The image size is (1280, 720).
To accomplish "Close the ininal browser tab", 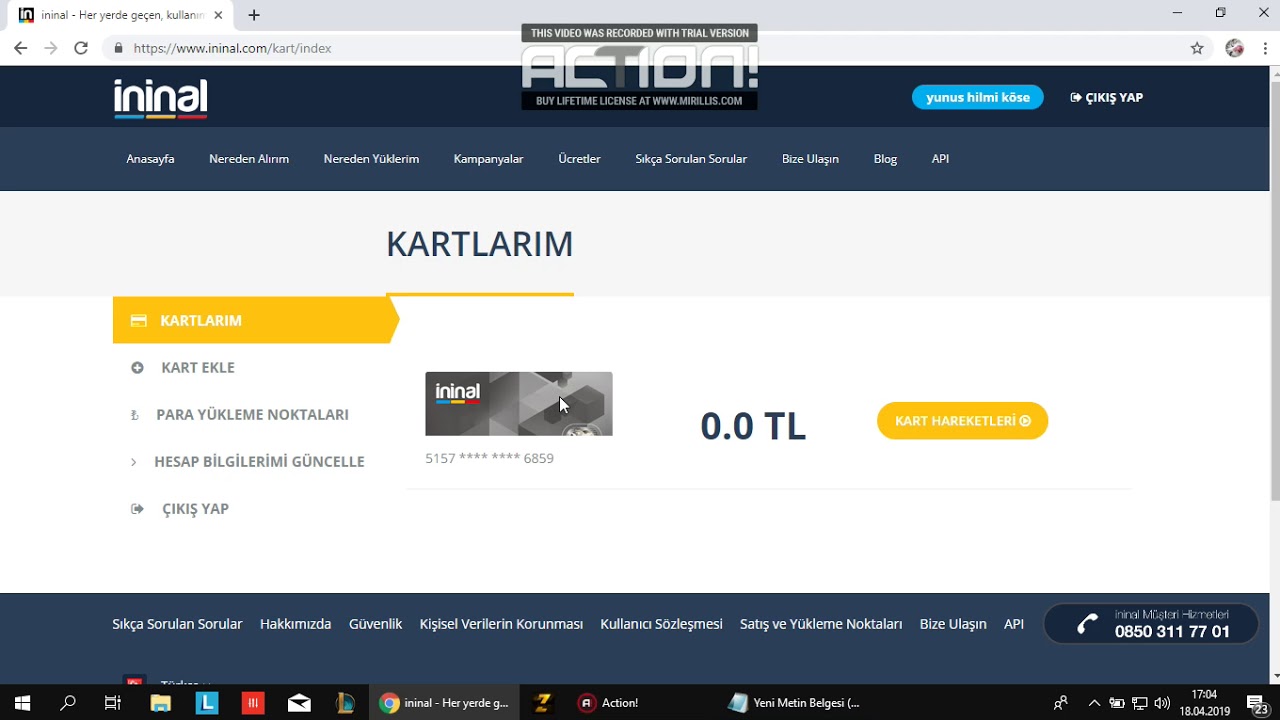I will click(218, 15).
